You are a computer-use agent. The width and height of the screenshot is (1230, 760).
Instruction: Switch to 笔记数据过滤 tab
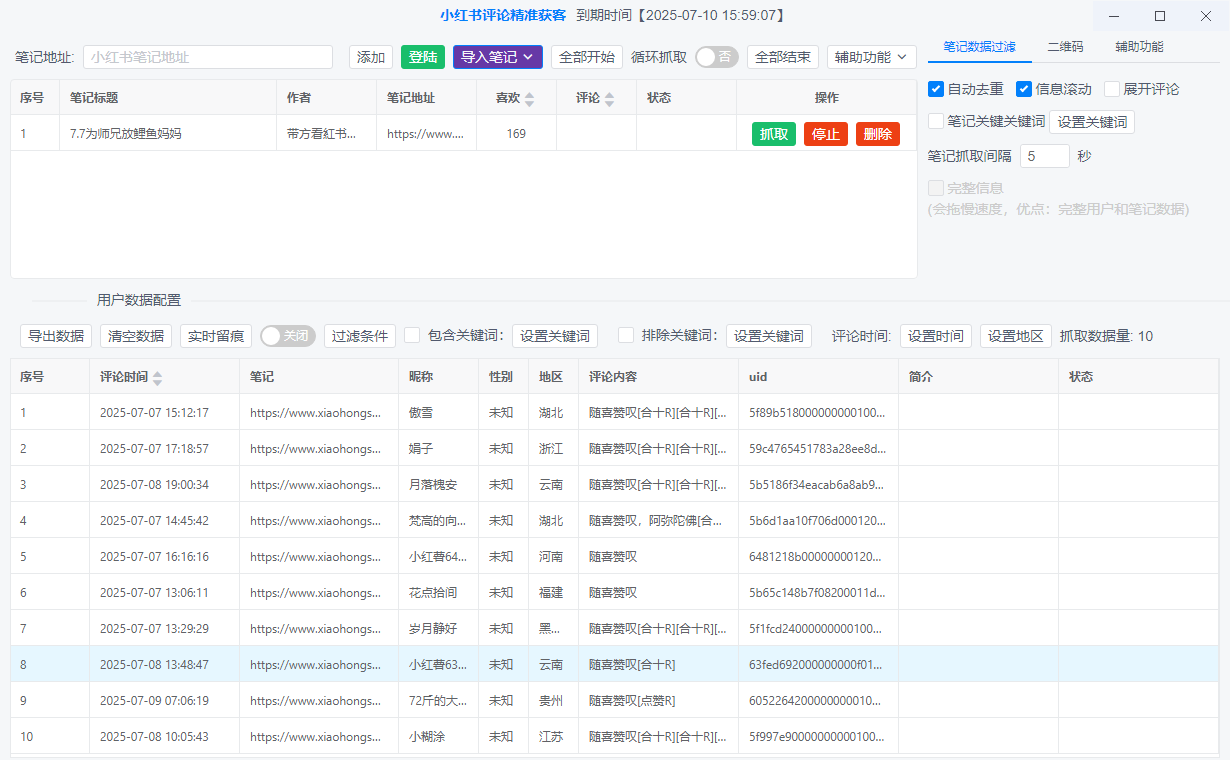click(x=980, y=47)
